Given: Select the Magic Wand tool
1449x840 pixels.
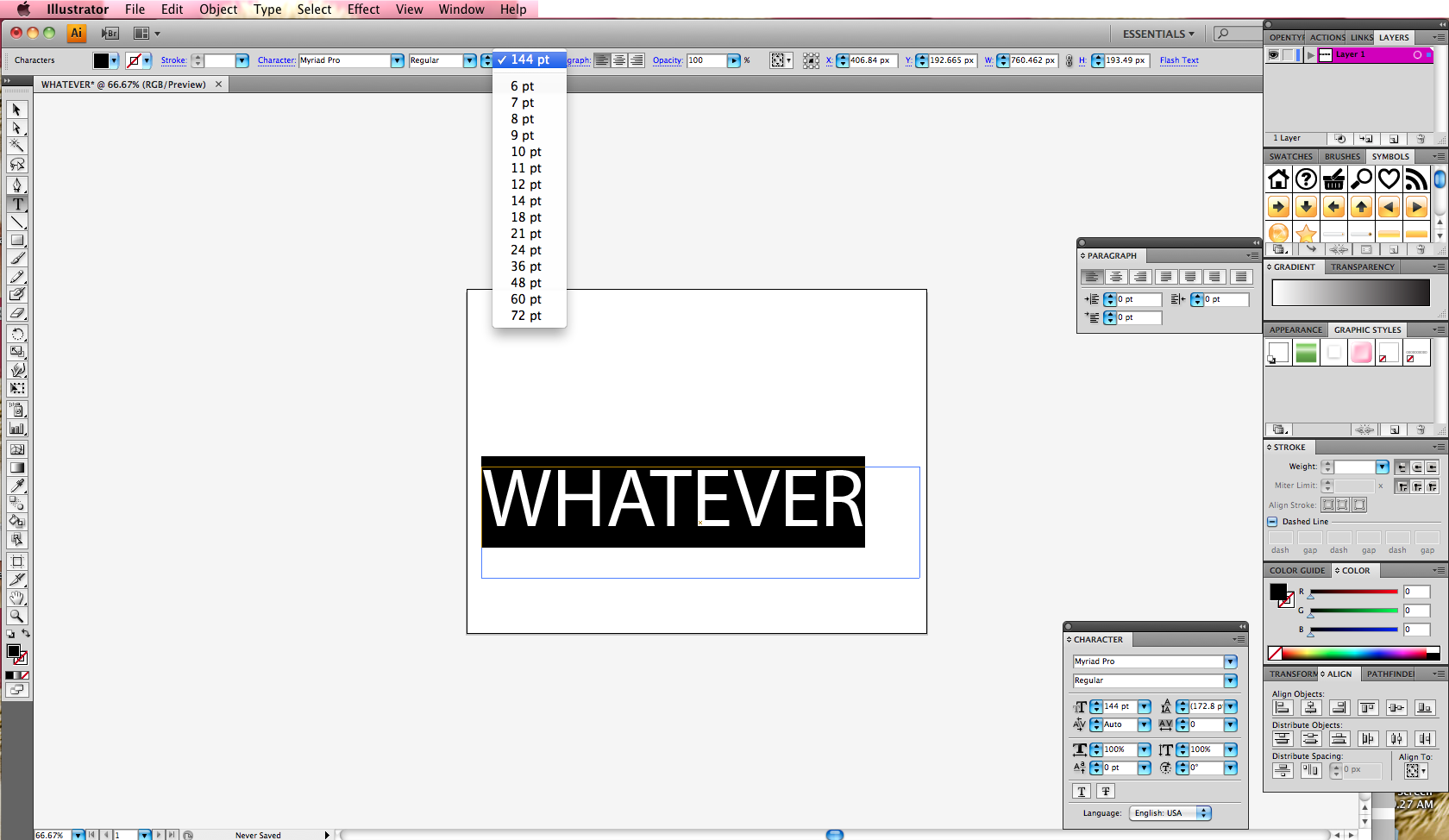Looking at the screenshot, I should pyautogui.click(x=16, y=146).
